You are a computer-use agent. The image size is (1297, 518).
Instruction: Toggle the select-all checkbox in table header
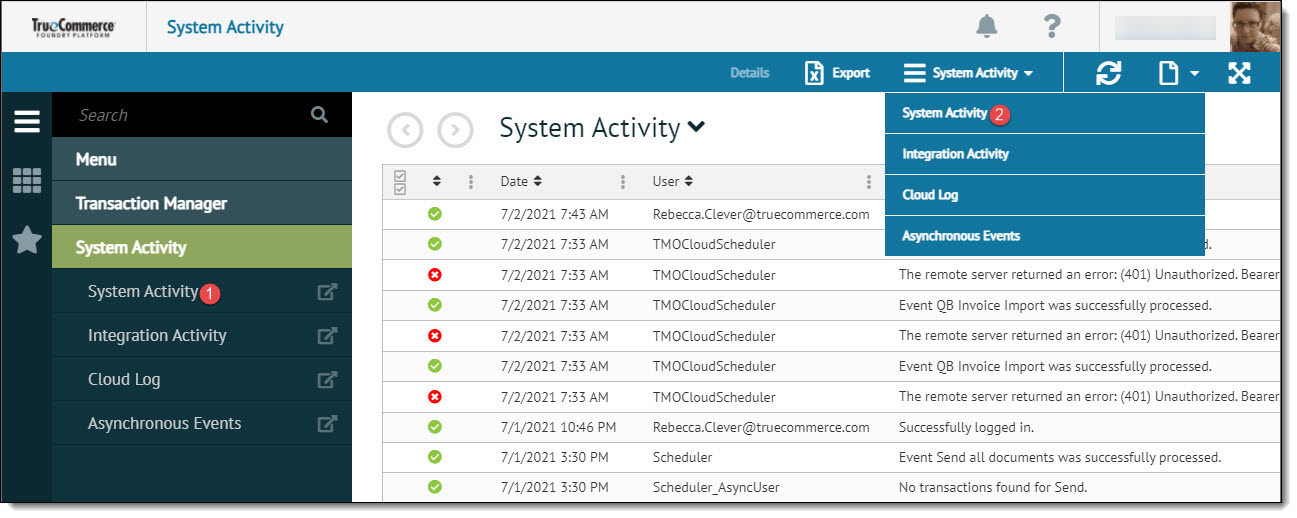click(400, 182)
